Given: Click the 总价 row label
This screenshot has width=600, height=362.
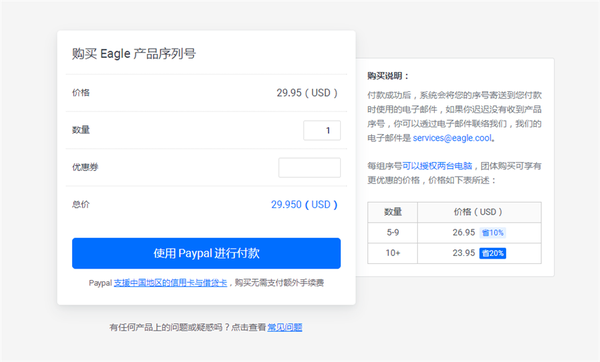Looking at the screenshot, I should tap(81, 204).
